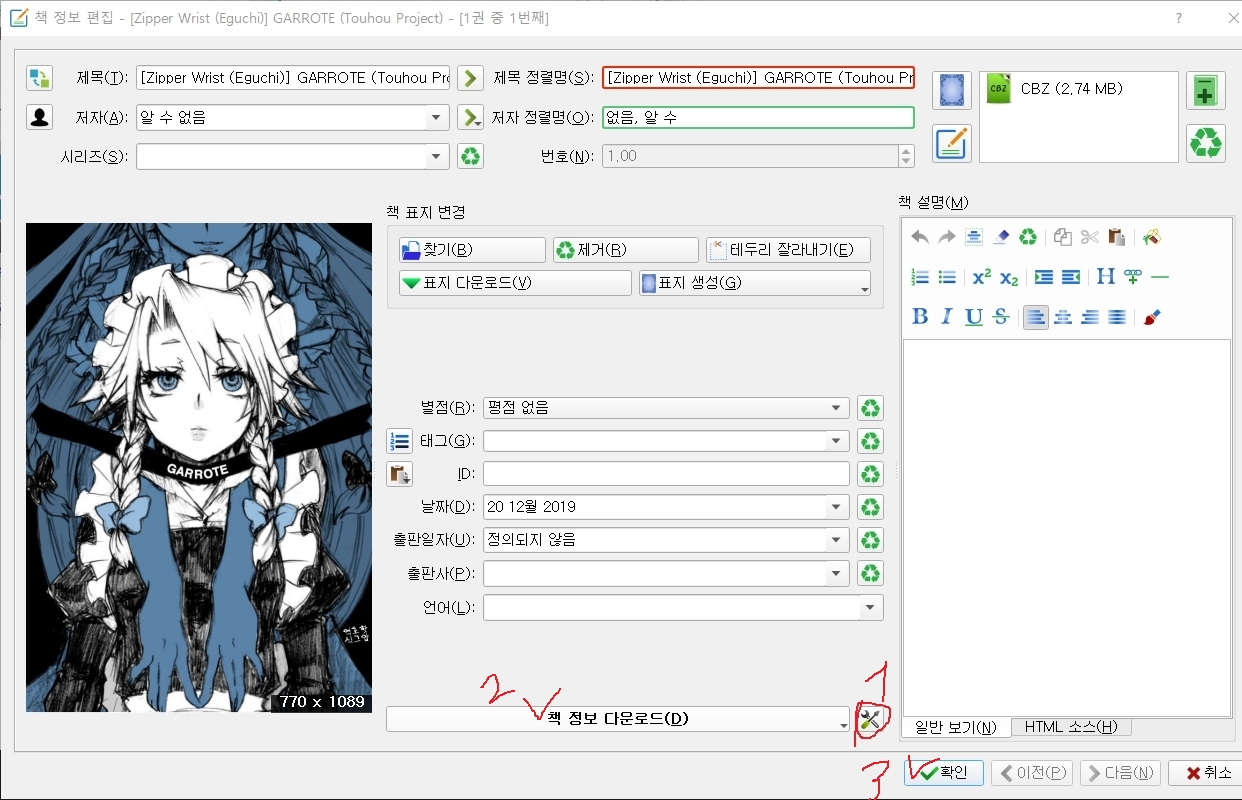Set metadata from the book file icon
Screen dimensions: 1242x800
(x=952, y=143)
